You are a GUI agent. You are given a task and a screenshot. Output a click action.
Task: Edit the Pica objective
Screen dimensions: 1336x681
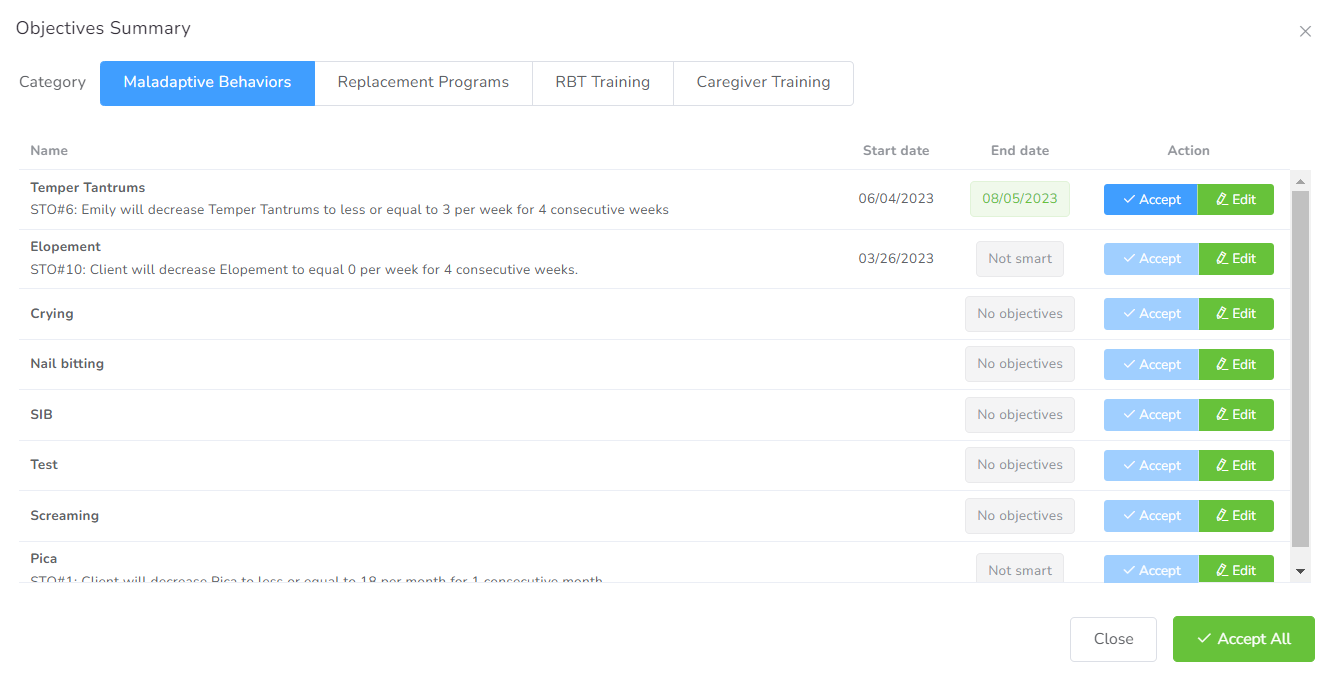pos(1235,570)
